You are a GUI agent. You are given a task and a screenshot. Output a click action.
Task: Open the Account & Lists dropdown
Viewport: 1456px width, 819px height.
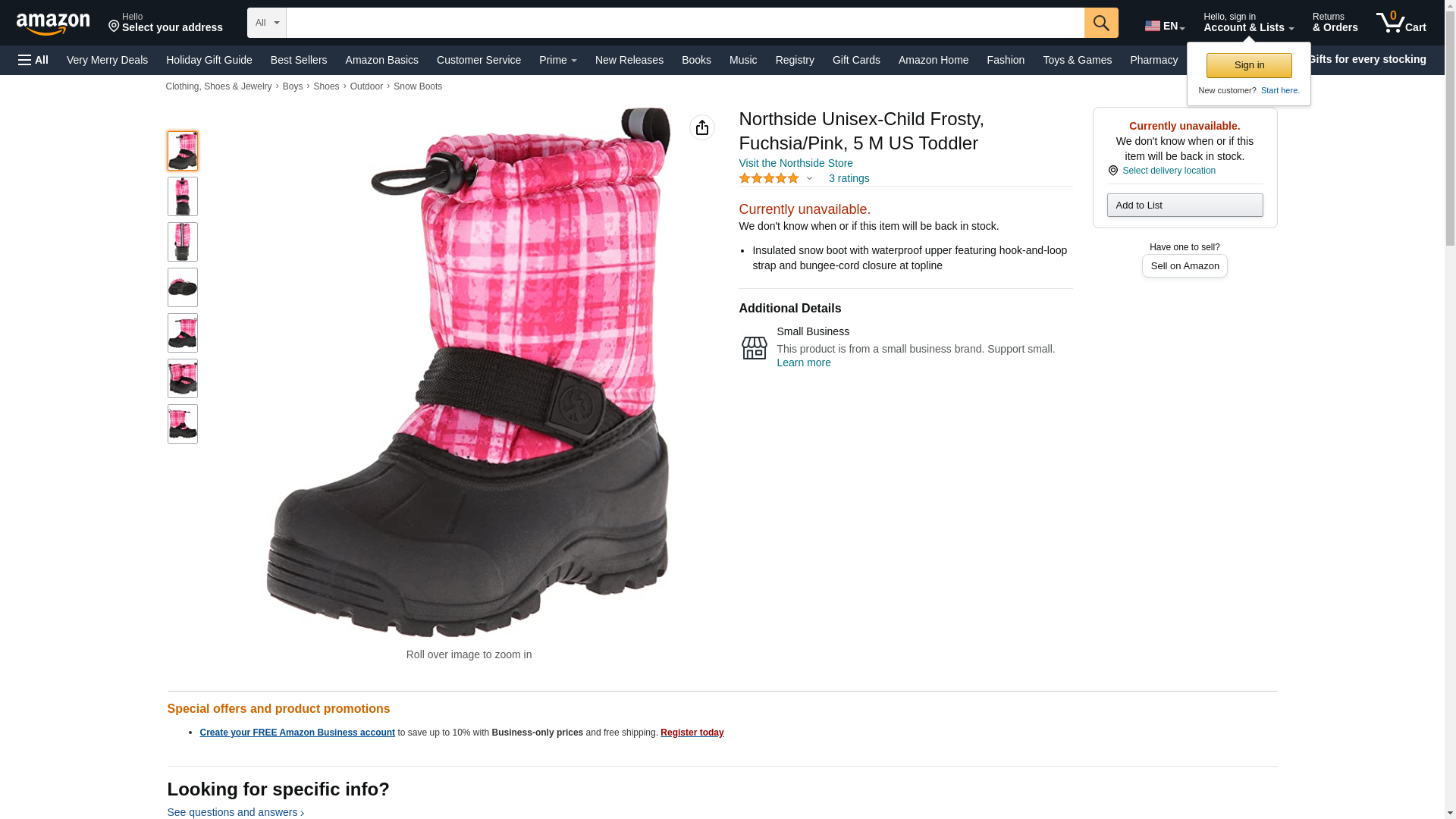1248,23
